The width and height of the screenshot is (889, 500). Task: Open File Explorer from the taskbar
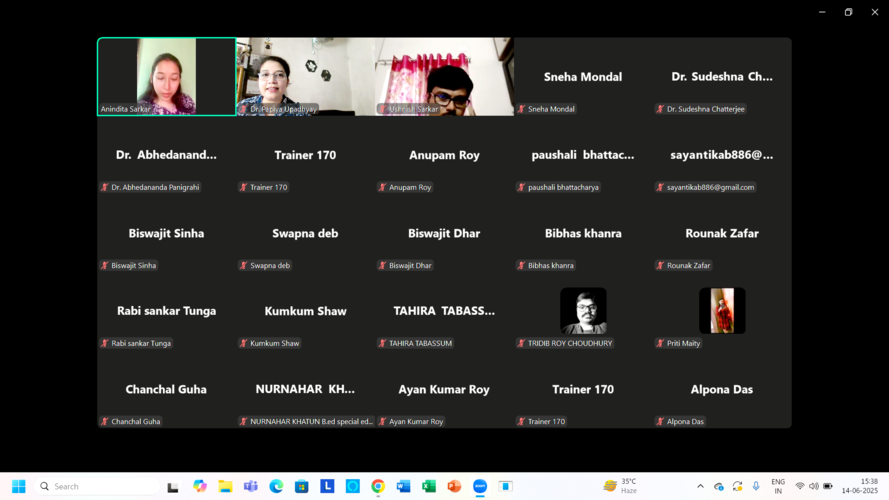tap(225, 486)
